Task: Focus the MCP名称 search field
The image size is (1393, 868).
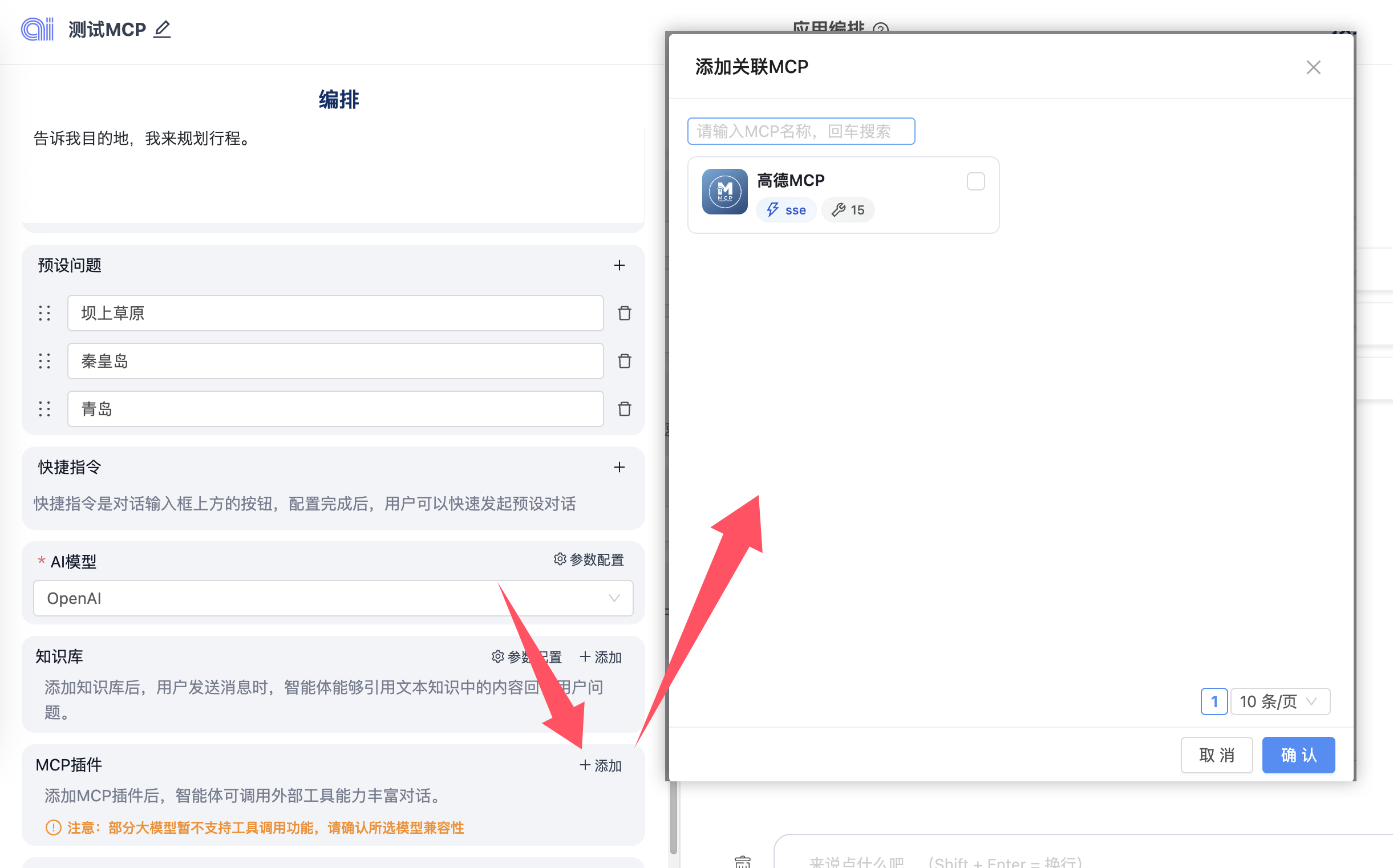Action: coord(800,132)
